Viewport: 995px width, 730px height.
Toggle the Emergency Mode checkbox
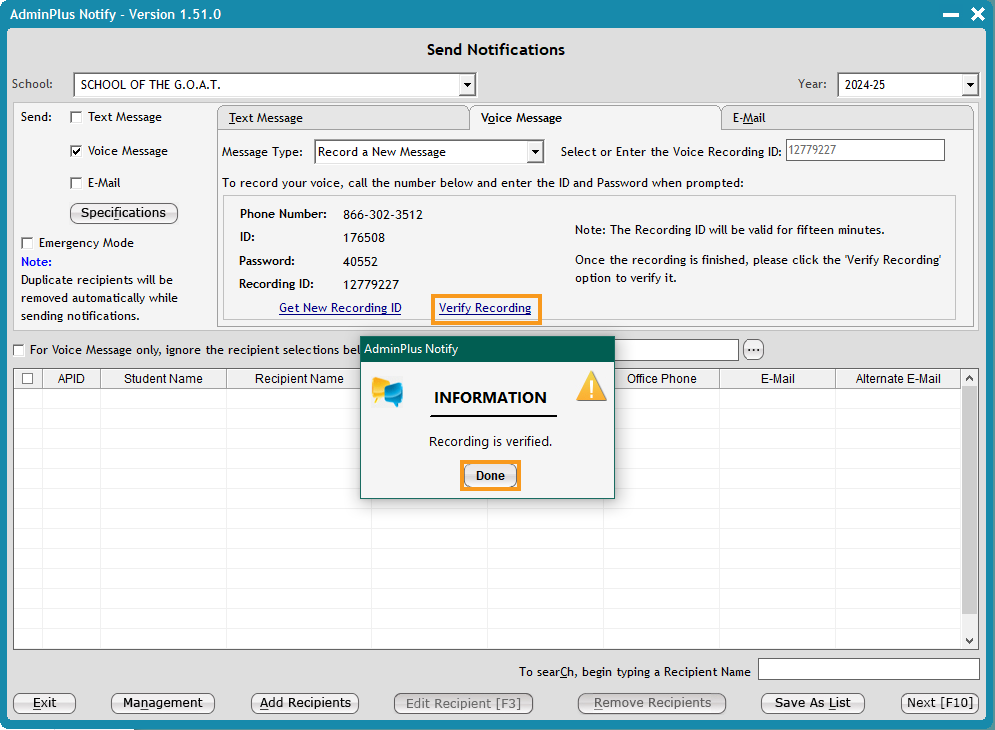pyautogui.click(x=27, y=243)
